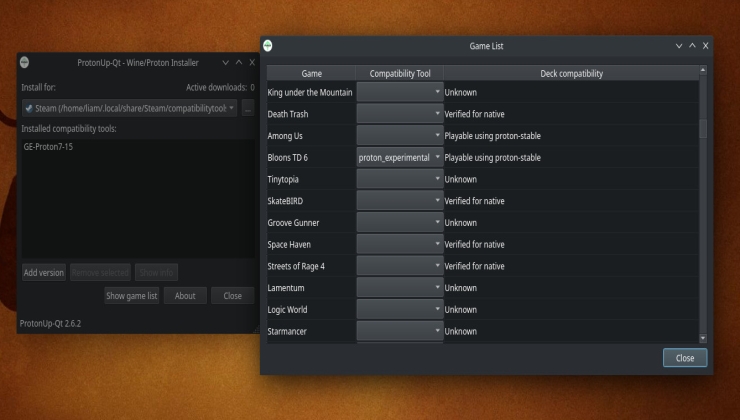Open compatibility tool dropdown for Starmancer
Viewport: 740px width, 420px height.
tap(400, 331)
